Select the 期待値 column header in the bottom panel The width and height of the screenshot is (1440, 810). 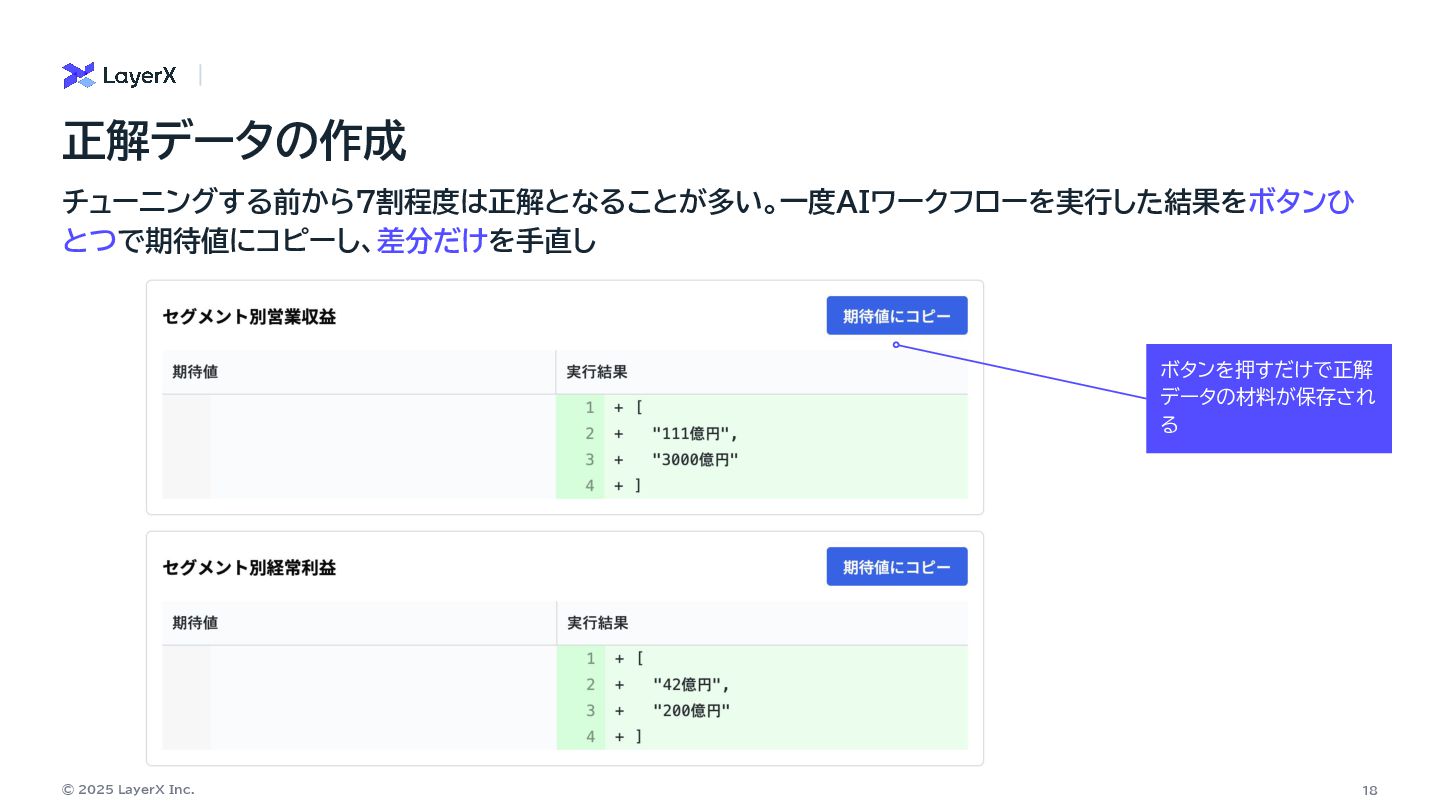(195, 623)
